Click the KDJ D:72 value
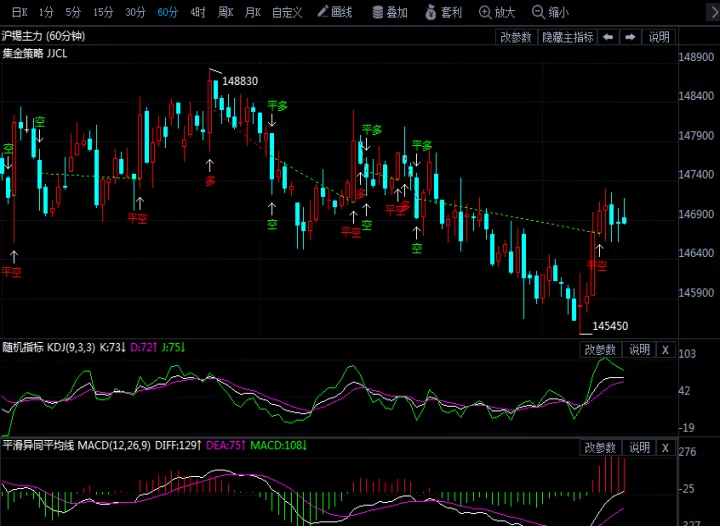720x526 pixels. (x=144, y=347)
